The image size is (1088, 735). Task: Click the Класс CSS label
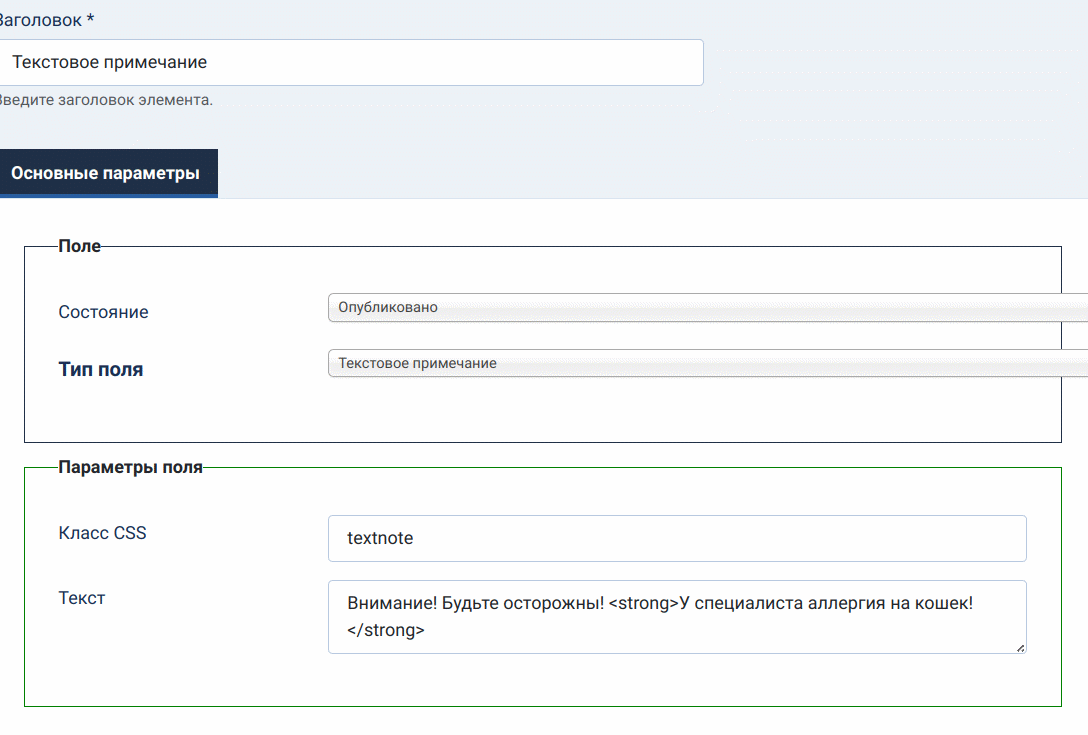[102, 533]
